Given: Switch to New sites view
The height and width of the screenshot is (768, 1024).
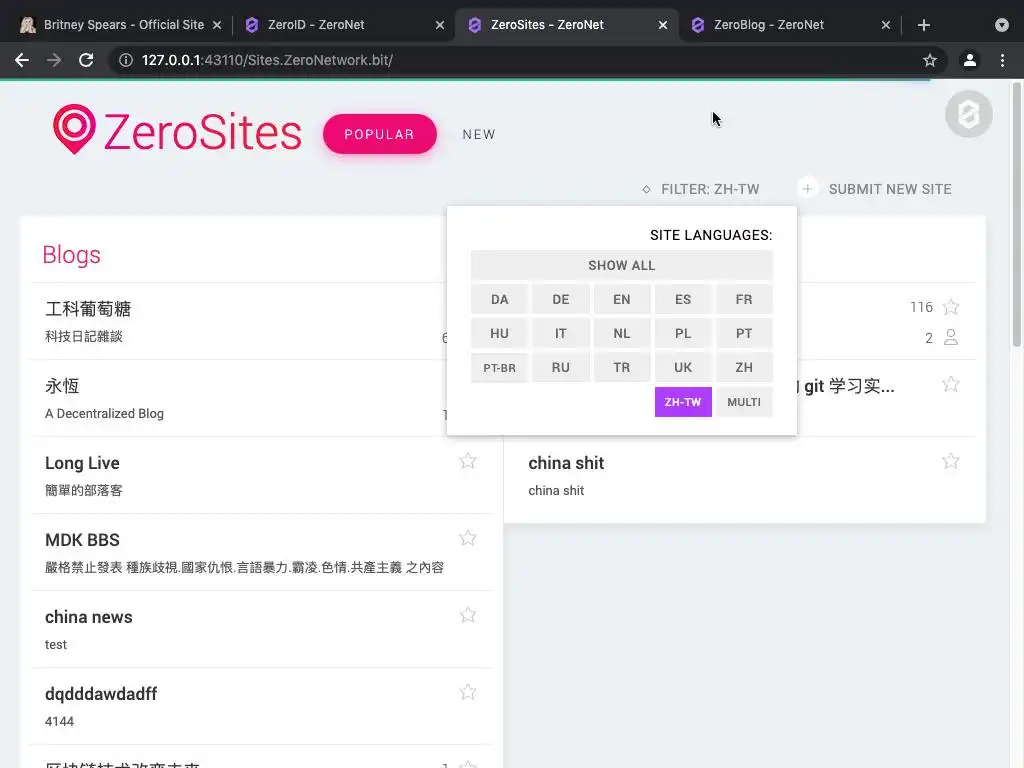Looking at the screenshot, I should pyautogui.click(x=479, y=135).
